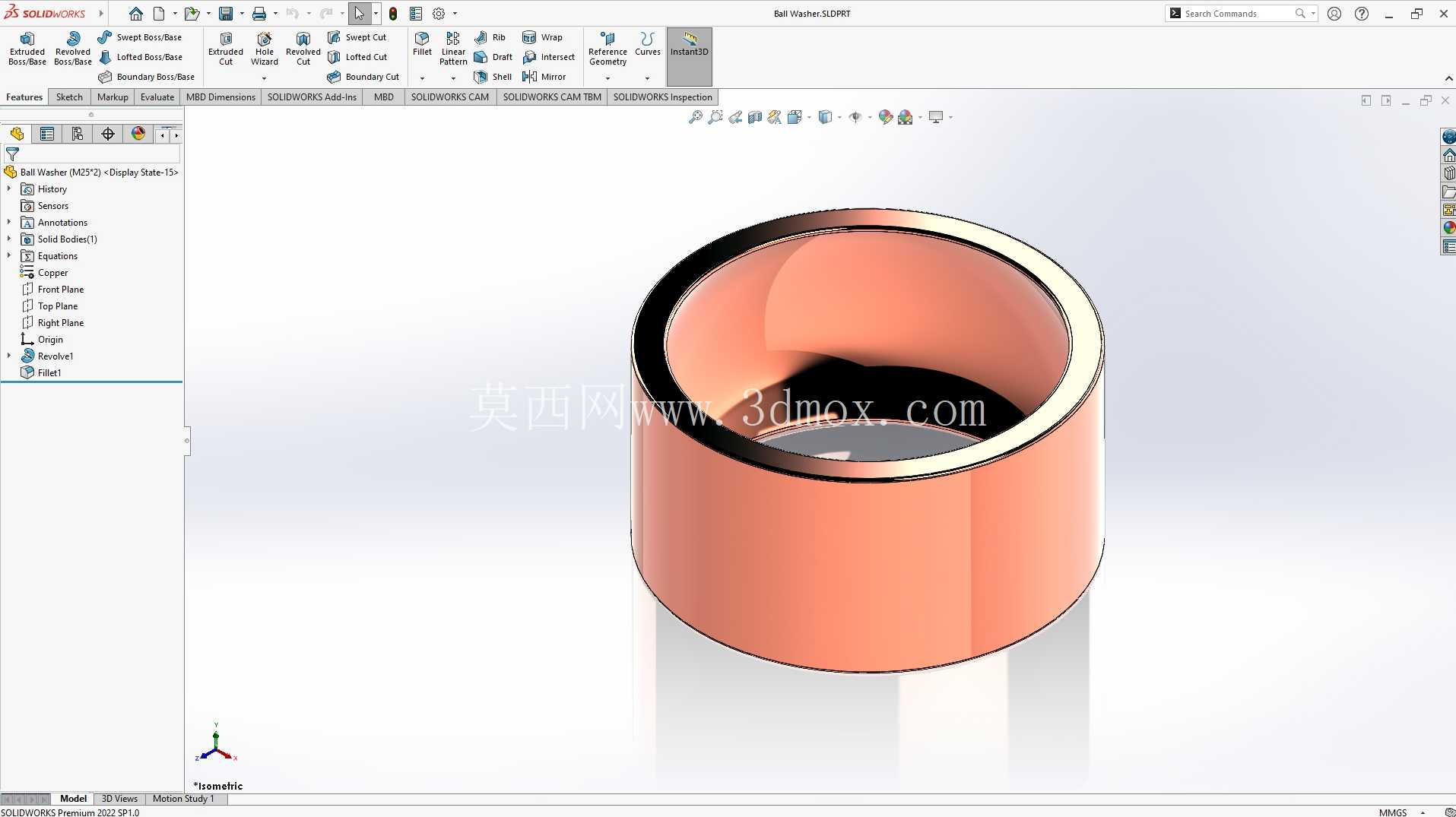Open the SOLIDWORKS CAM tab
Image resolution: width=1456 pixels, height=817 pixels.
click(x=450, y=97)
